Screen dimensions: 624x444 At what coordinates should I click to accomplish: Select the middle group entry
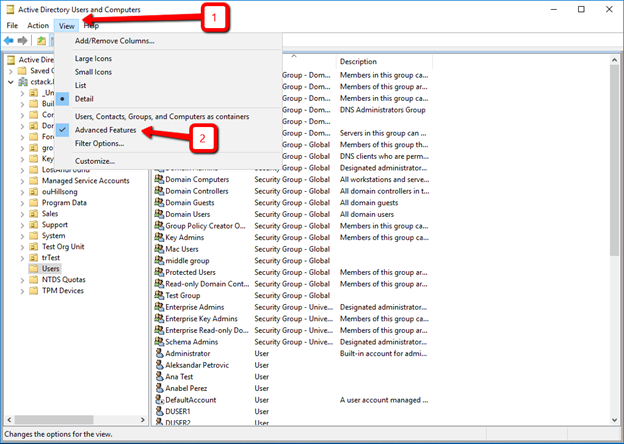coord(292,261)
